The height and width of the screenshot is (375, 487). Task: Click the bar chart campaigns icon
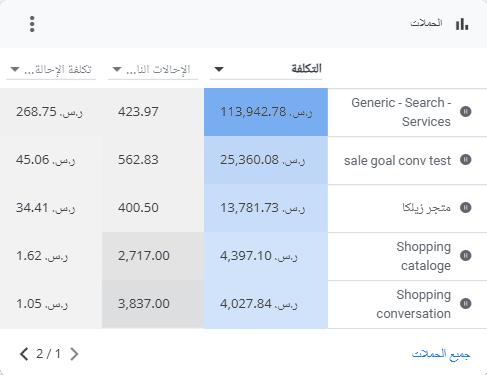[x=462, y=24]
